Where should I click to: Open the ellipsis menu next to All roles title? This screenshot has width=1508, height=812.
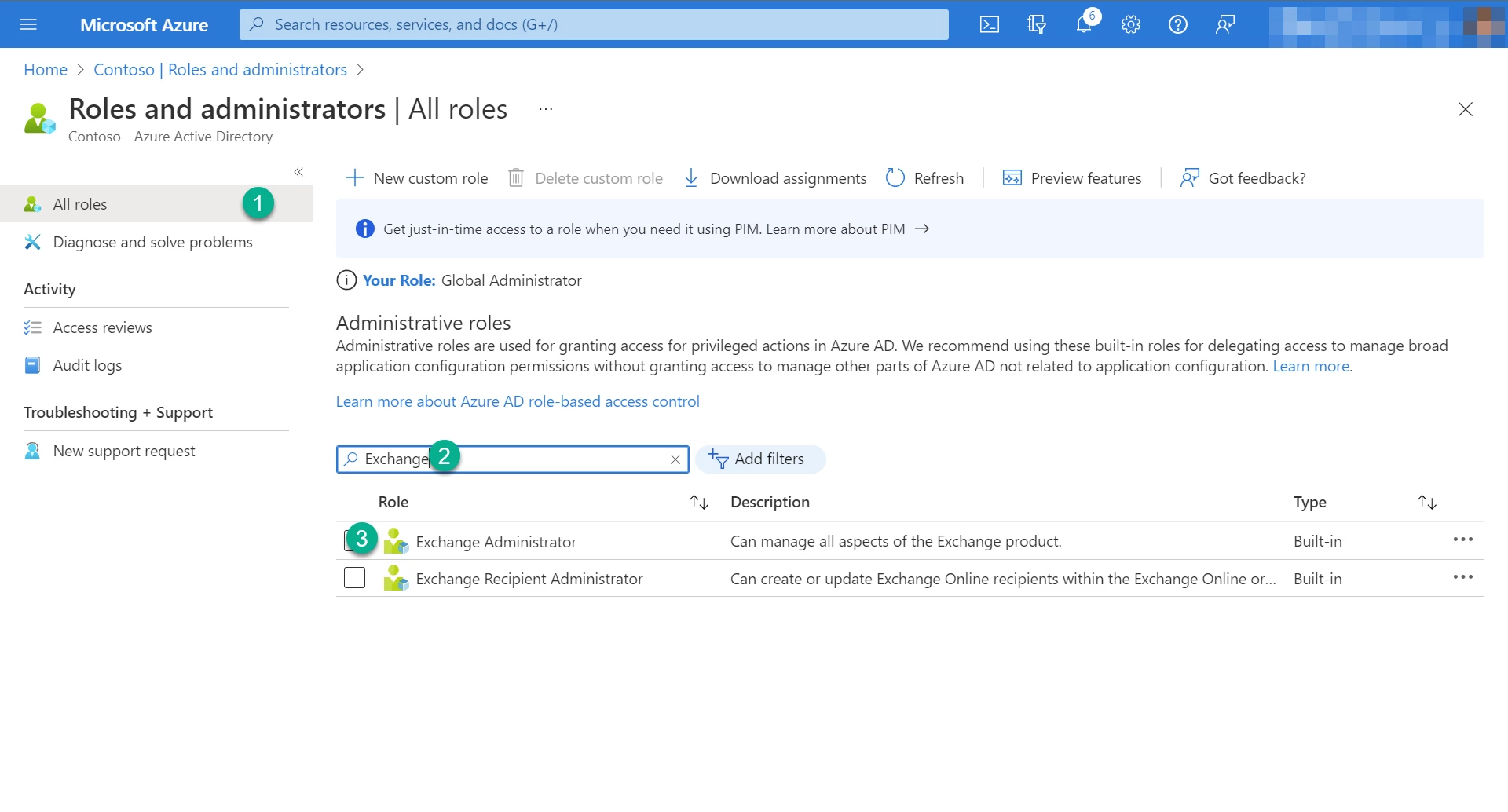[545, 108]
